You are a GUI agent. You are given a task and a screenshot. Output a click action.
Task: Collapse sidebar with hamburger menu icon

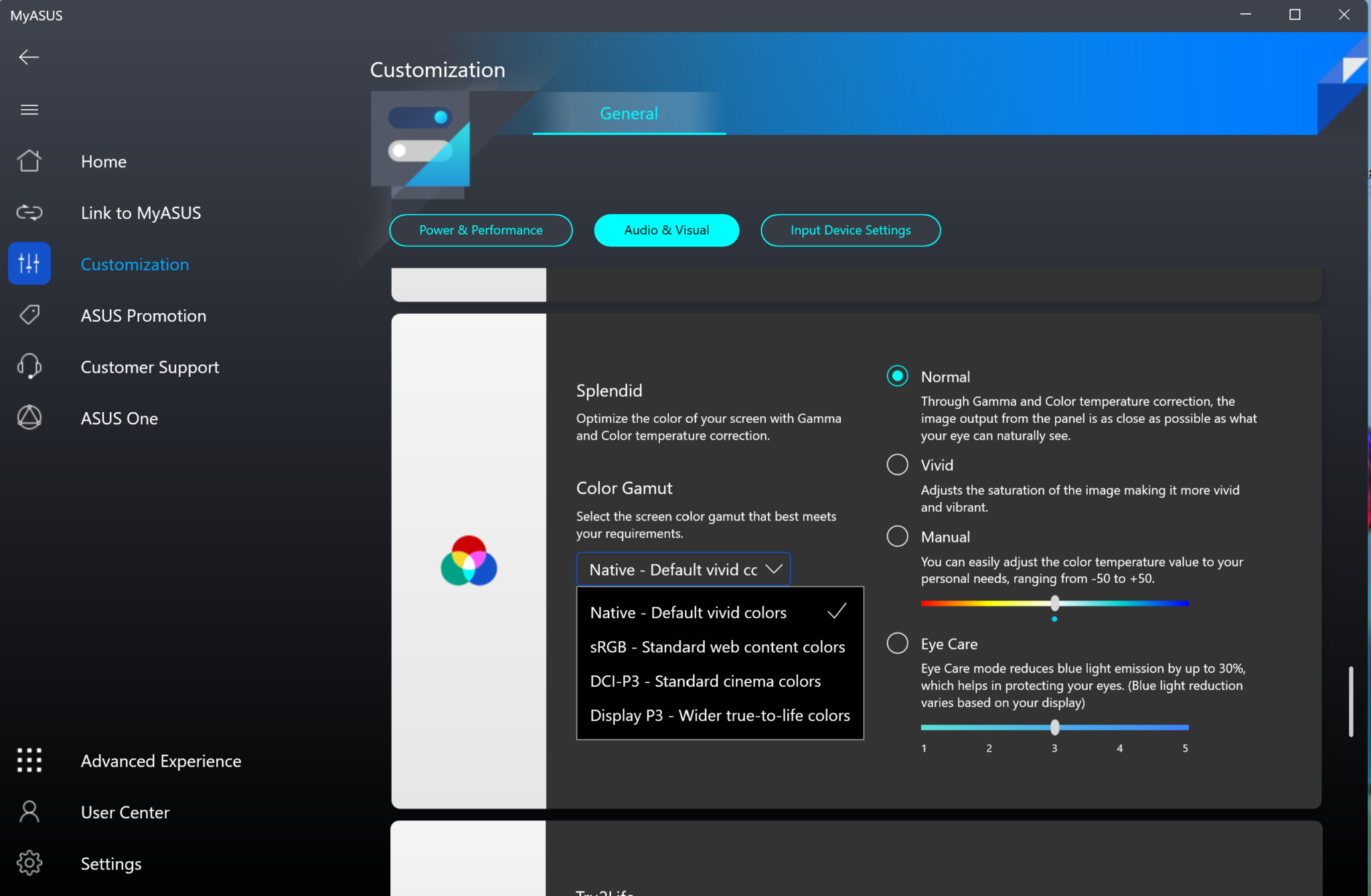click(x=29, y=110)
